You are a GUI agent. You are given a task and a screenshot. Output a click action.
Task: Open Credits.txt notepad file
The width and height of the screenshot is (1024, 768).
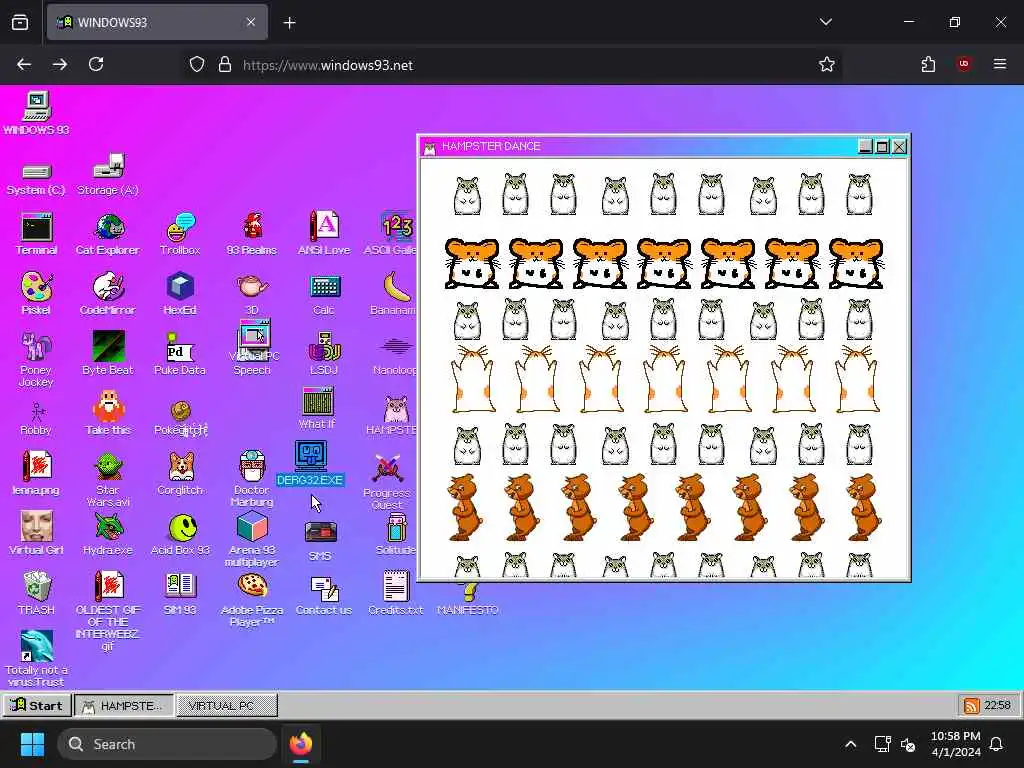[396, 594]
